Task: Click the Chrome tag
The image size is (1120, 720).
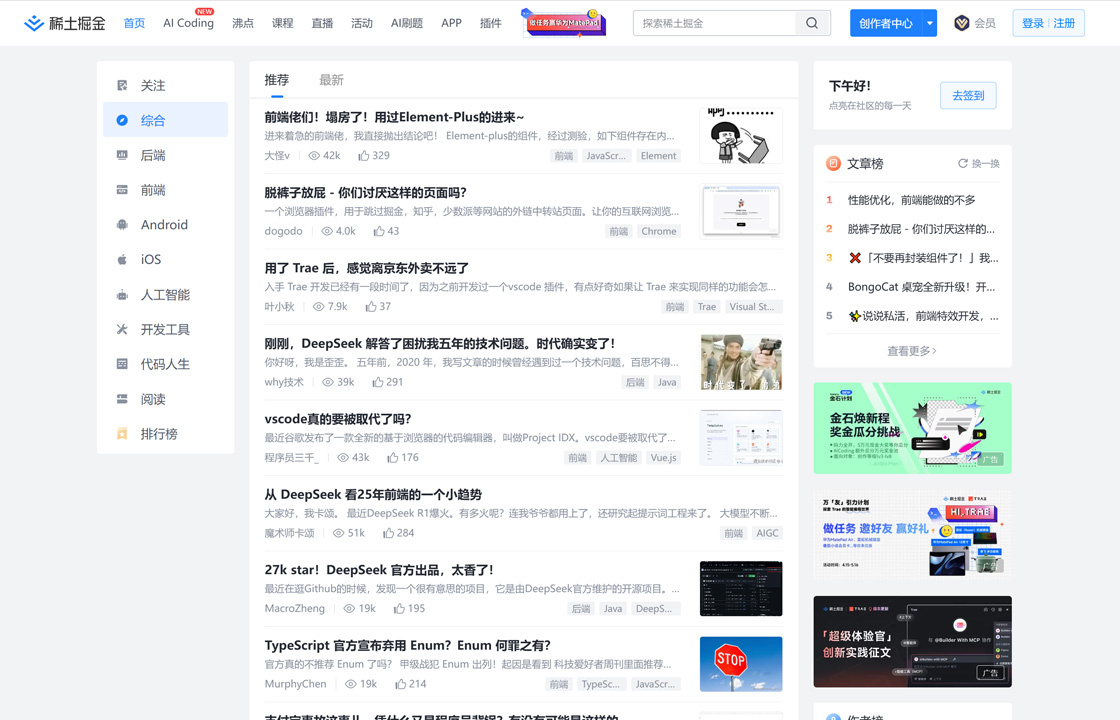Action: click(659, 231)
